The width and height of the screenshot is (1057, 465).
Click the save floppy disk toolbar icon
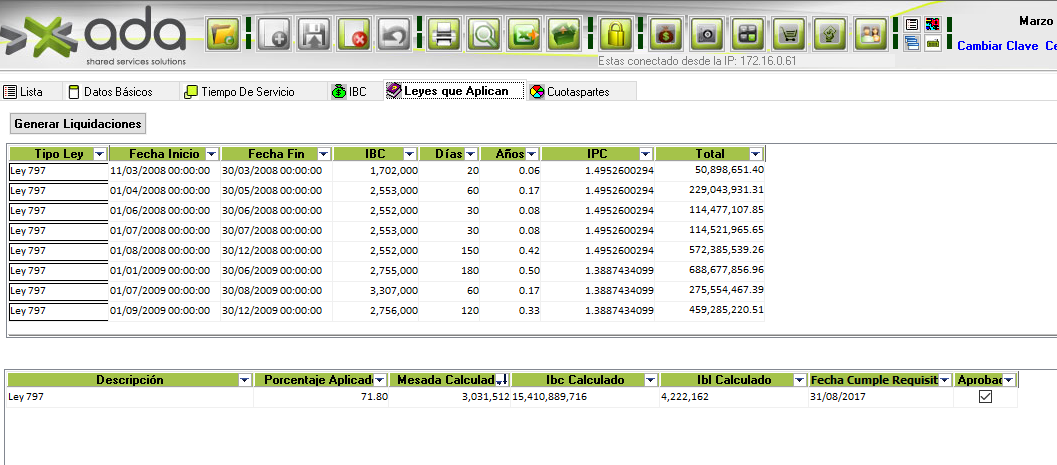point(316,35)
